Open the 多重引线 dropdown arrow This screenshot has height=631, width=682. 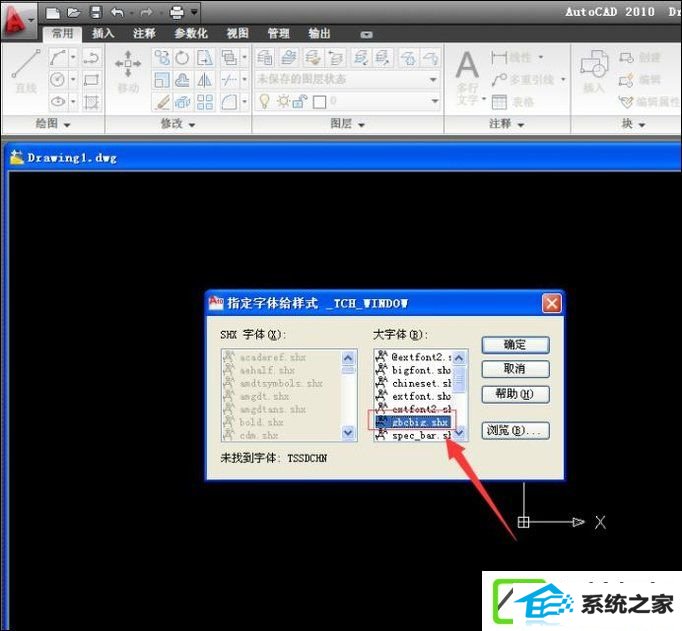point(563,80)
